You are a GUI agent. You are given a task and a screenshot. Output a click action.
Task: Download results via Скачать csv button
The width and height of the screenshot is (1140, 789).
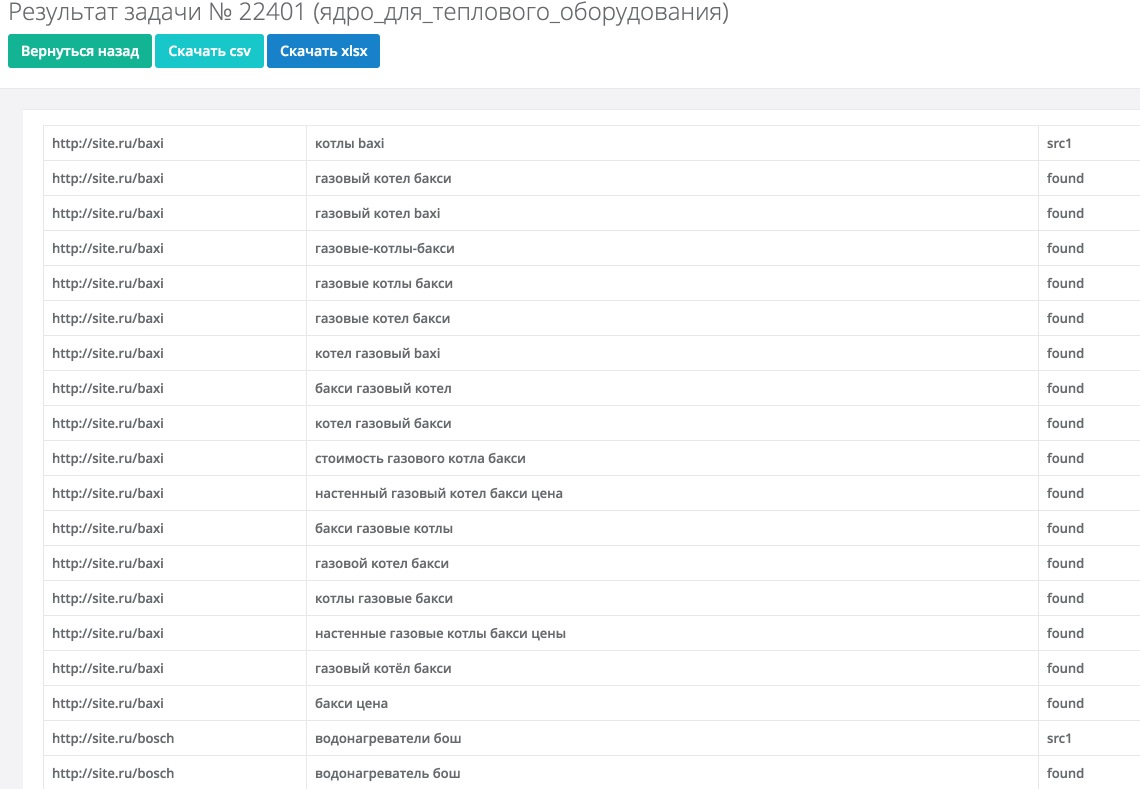point(209,51)
